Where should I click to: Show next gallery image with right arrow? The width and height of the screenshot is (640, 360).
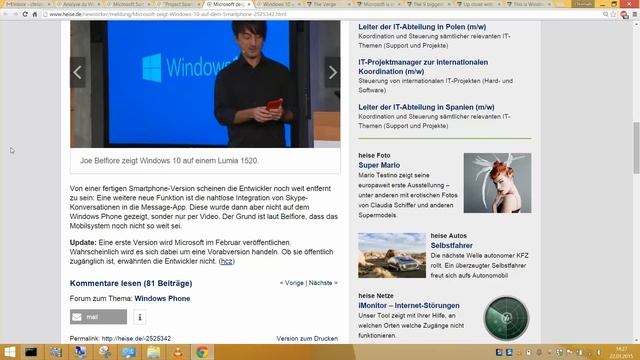(332, 73)
